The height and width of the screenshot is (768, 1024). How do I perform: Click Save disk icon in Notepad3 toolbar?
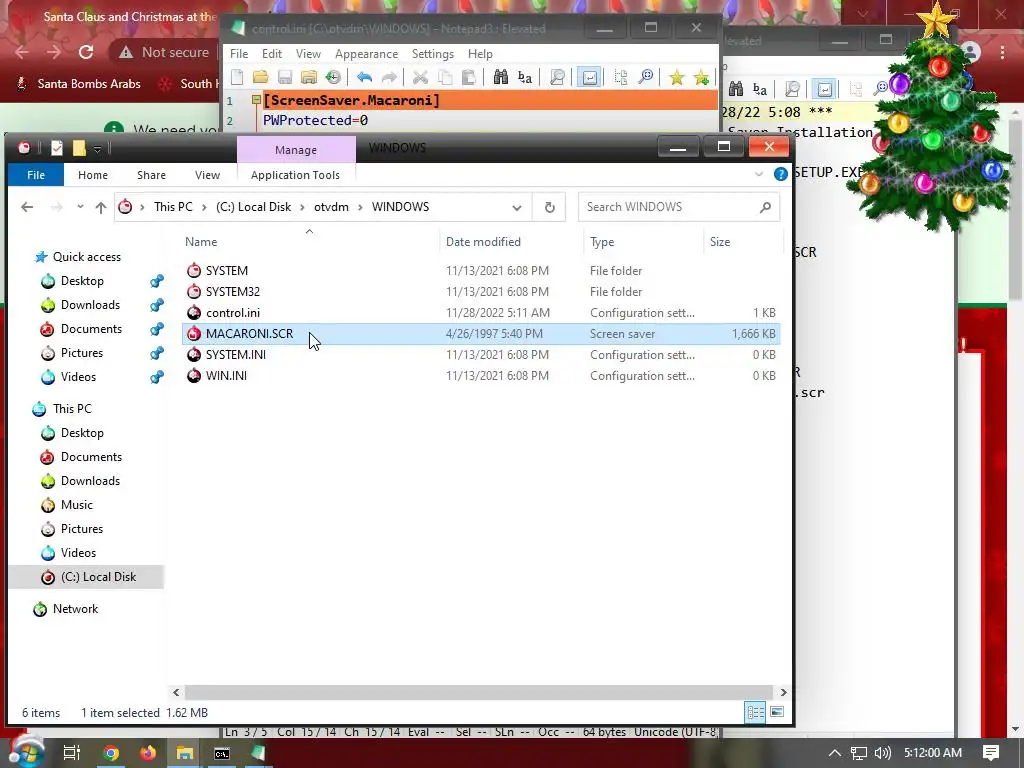[285, 77]
